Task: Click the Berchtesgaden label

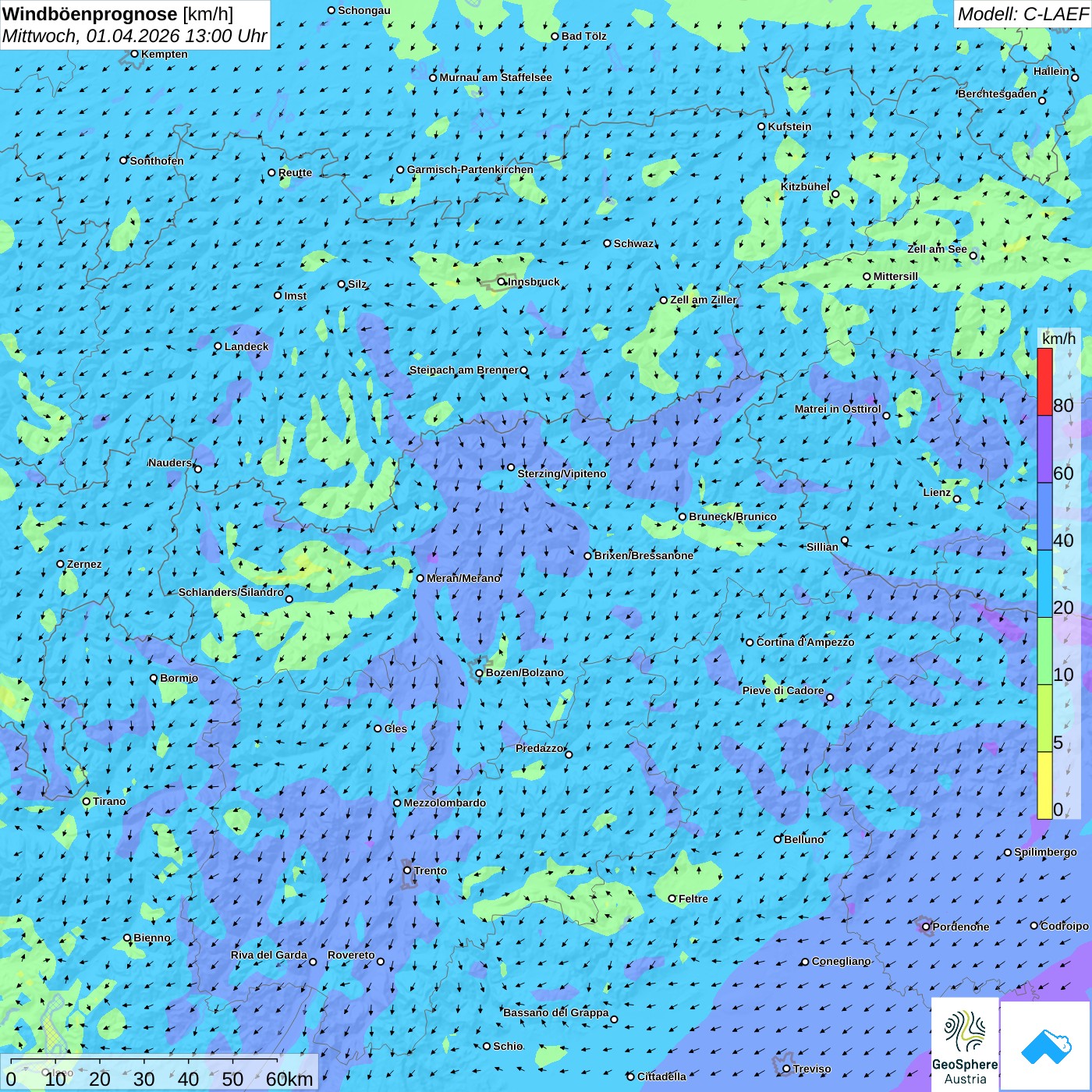Action: coord(998,94)
